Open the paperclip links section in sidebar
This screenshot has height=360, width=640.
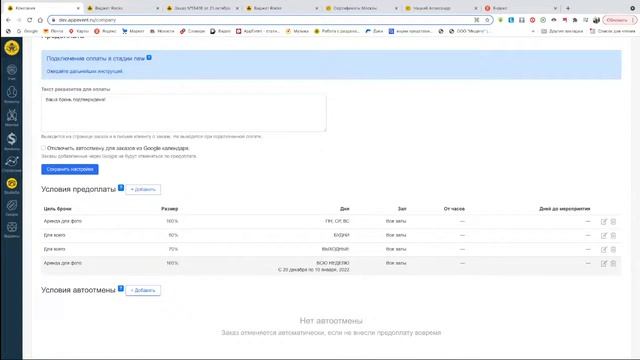pos(11,206)
